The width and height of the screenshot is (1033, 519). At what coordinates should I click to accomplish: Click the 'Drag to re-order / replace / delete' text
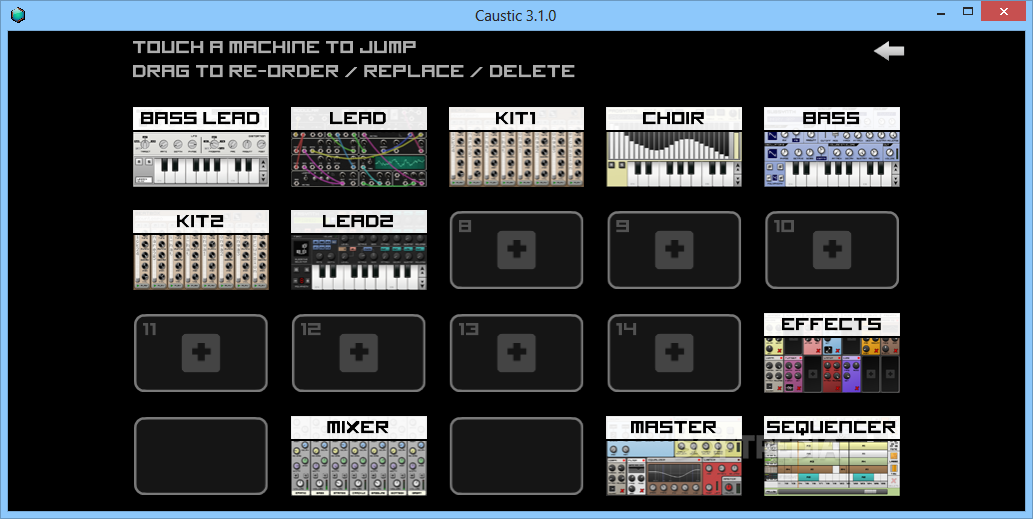354,71
